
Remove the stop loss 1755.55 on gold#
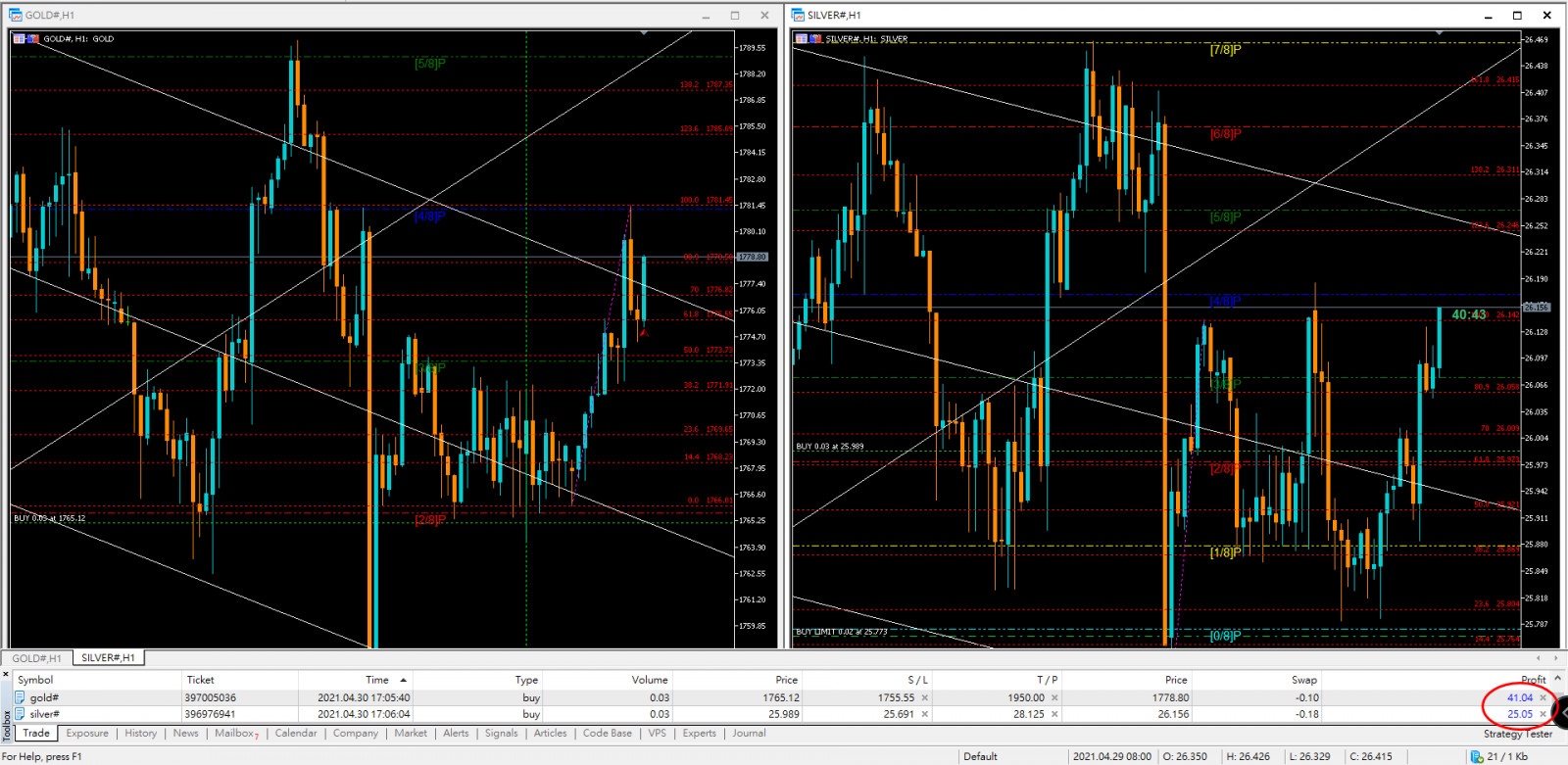(x=924, y=698)
